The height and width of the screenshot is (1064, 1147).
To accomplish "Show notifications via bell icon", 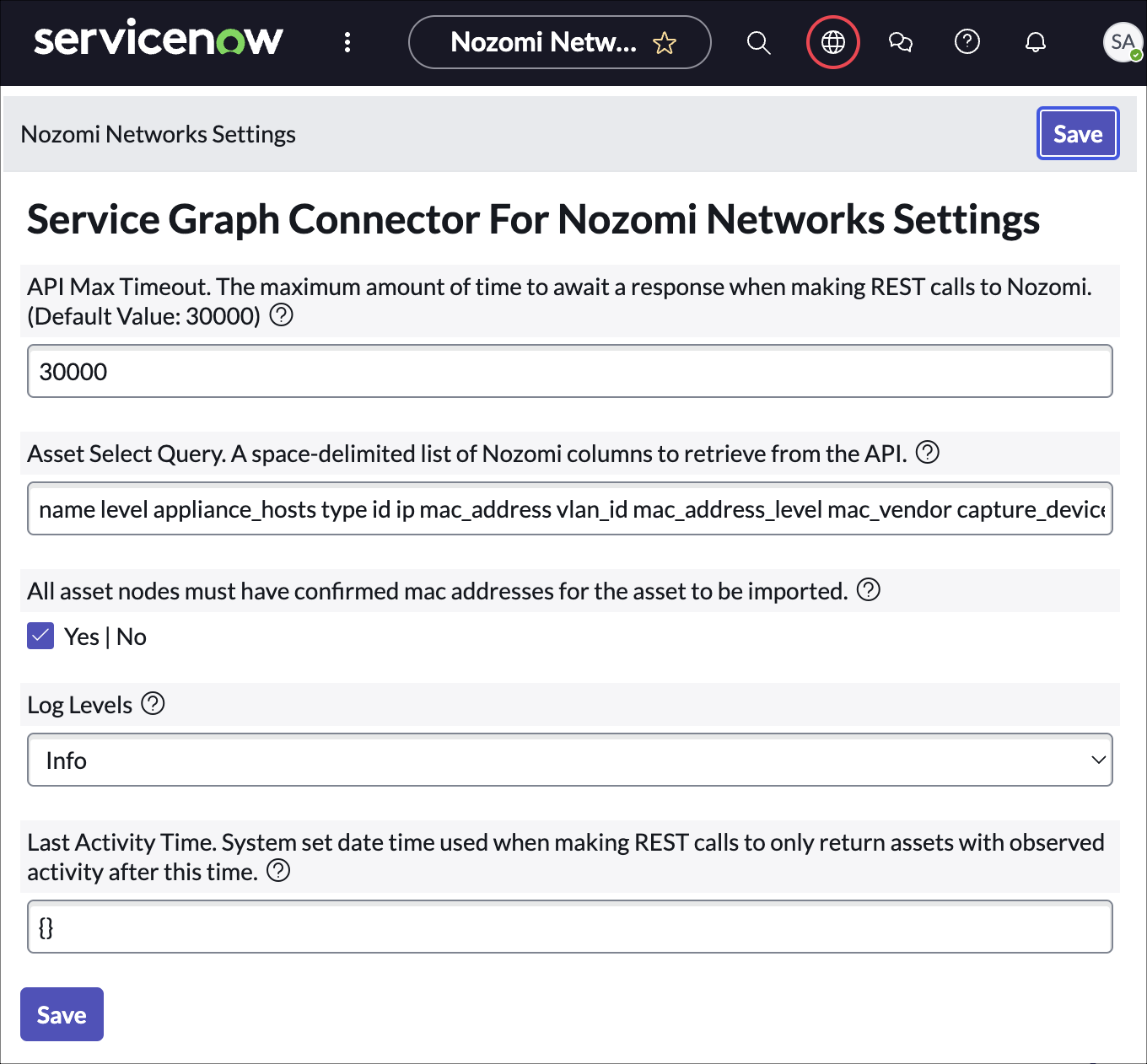I will click(x=1036, y=42).
